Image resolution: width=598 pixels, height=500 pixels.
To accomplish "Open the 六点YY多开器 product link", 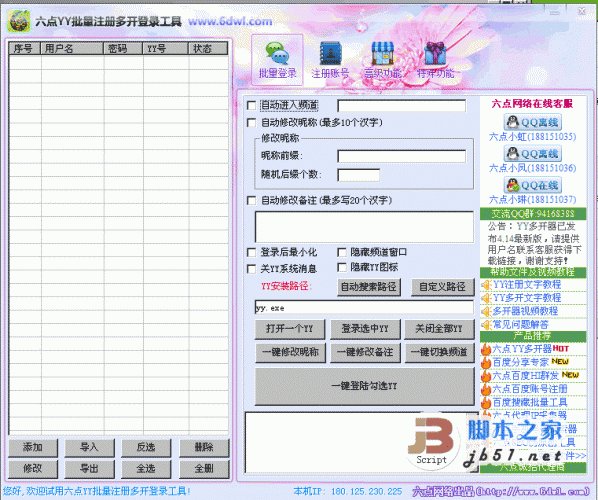I will pos(522,349).
